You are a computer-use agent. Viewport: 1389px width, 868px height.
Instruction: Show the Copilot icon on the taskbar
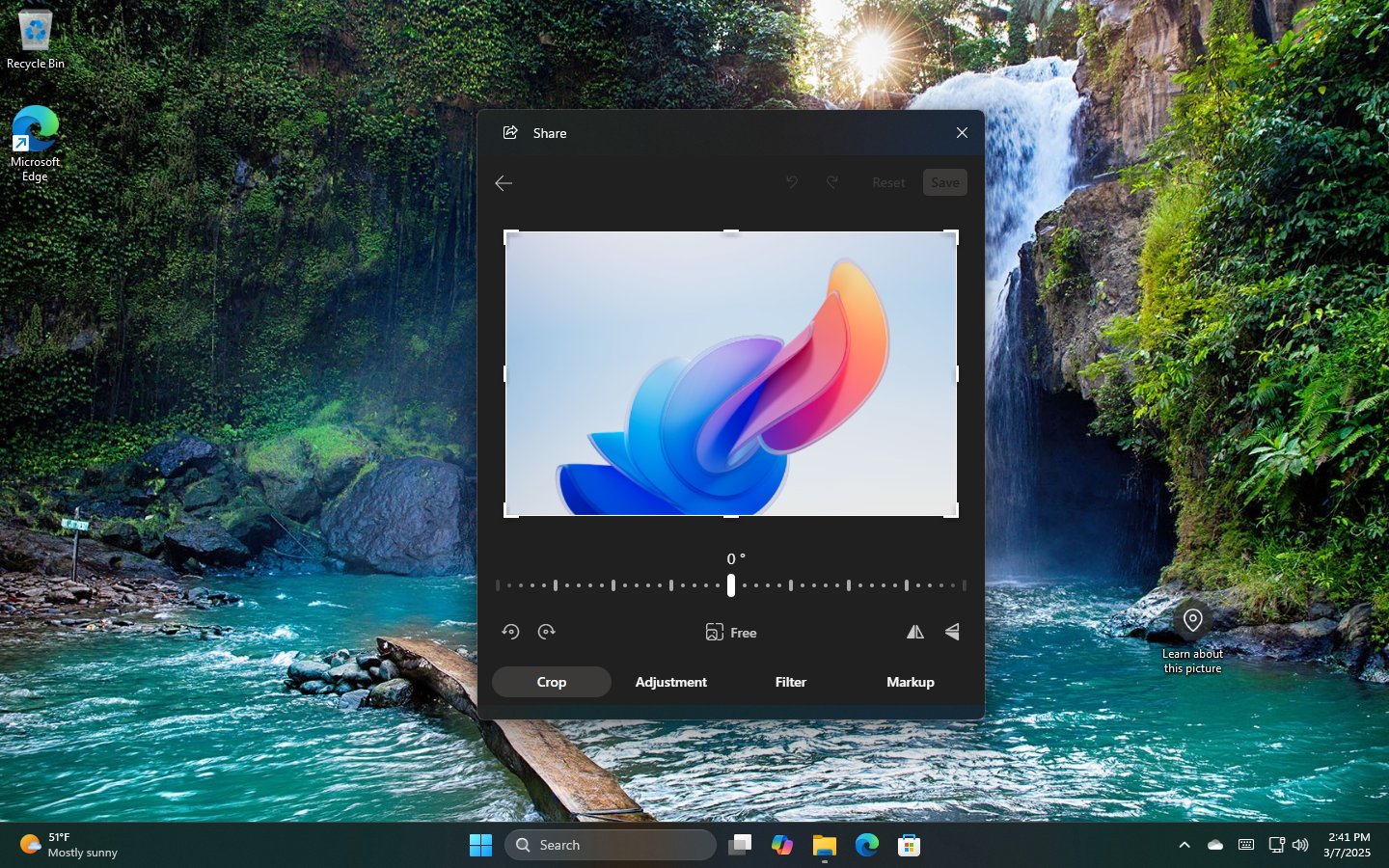[x=781, y=844]
